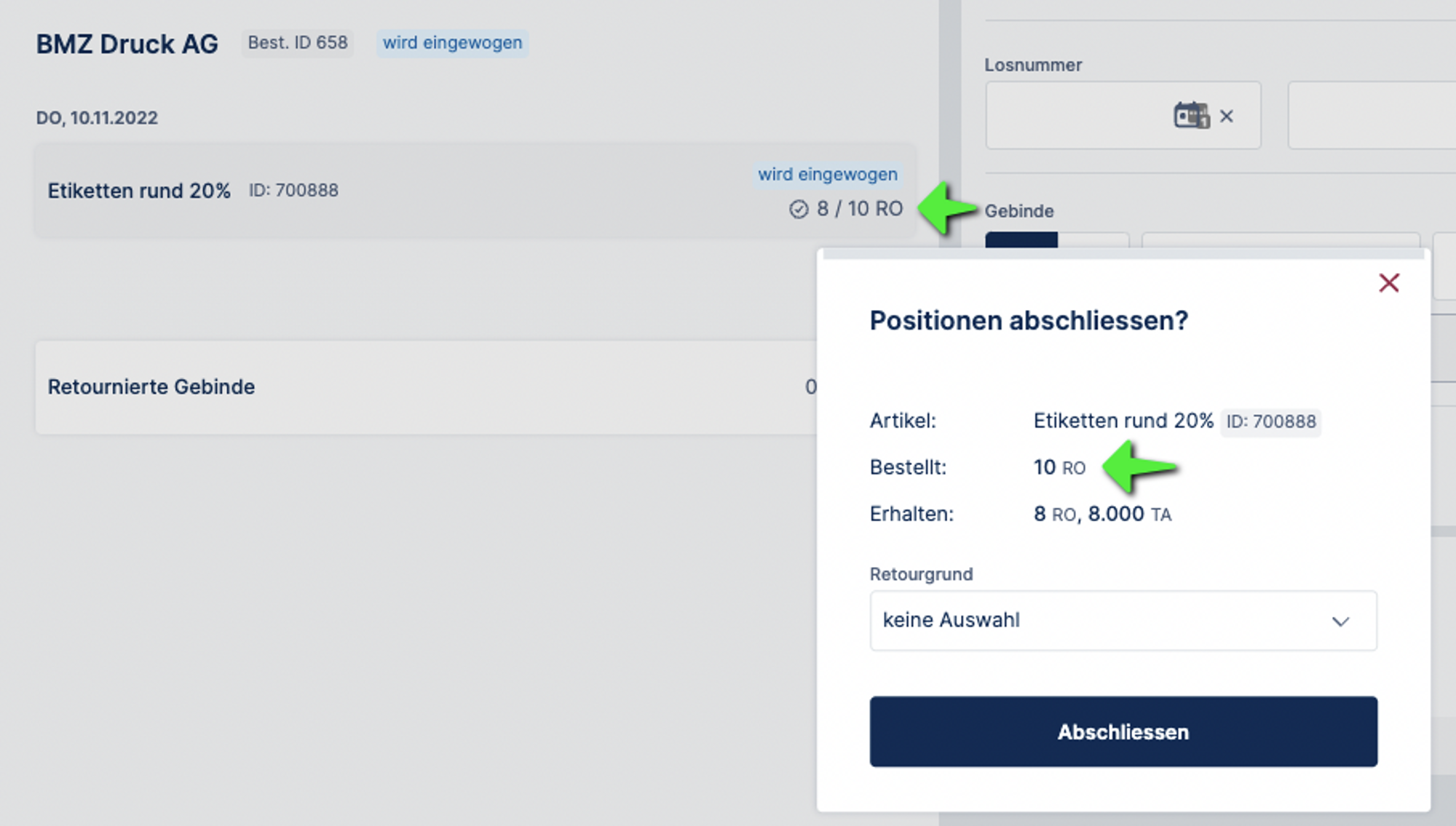Click the check-circle icon beside 8 / 10 RO
This screenshot has height=826, width=1456.
(x=799, y=210)
